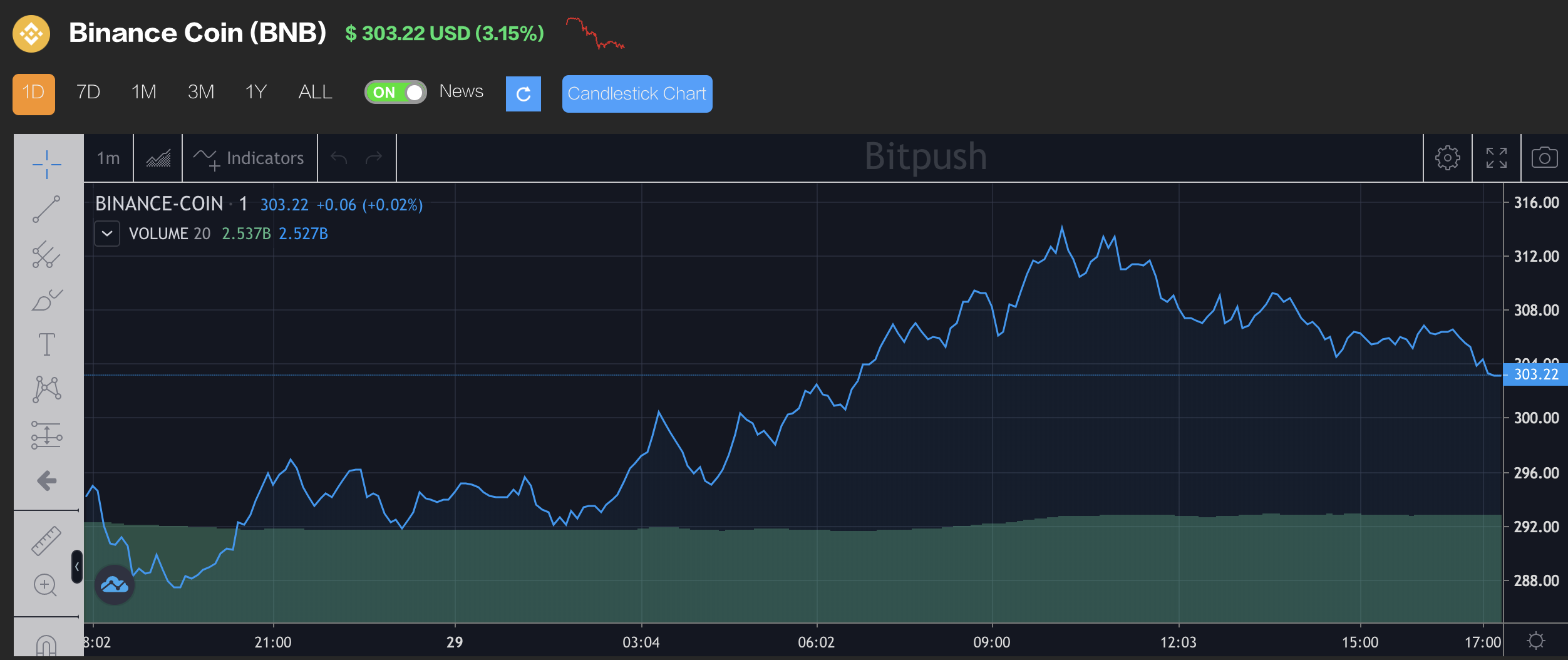The height and width of the screenshot is (660, 1568).
Task: Switch to Candlestick Chart
Action: (637, 94)
